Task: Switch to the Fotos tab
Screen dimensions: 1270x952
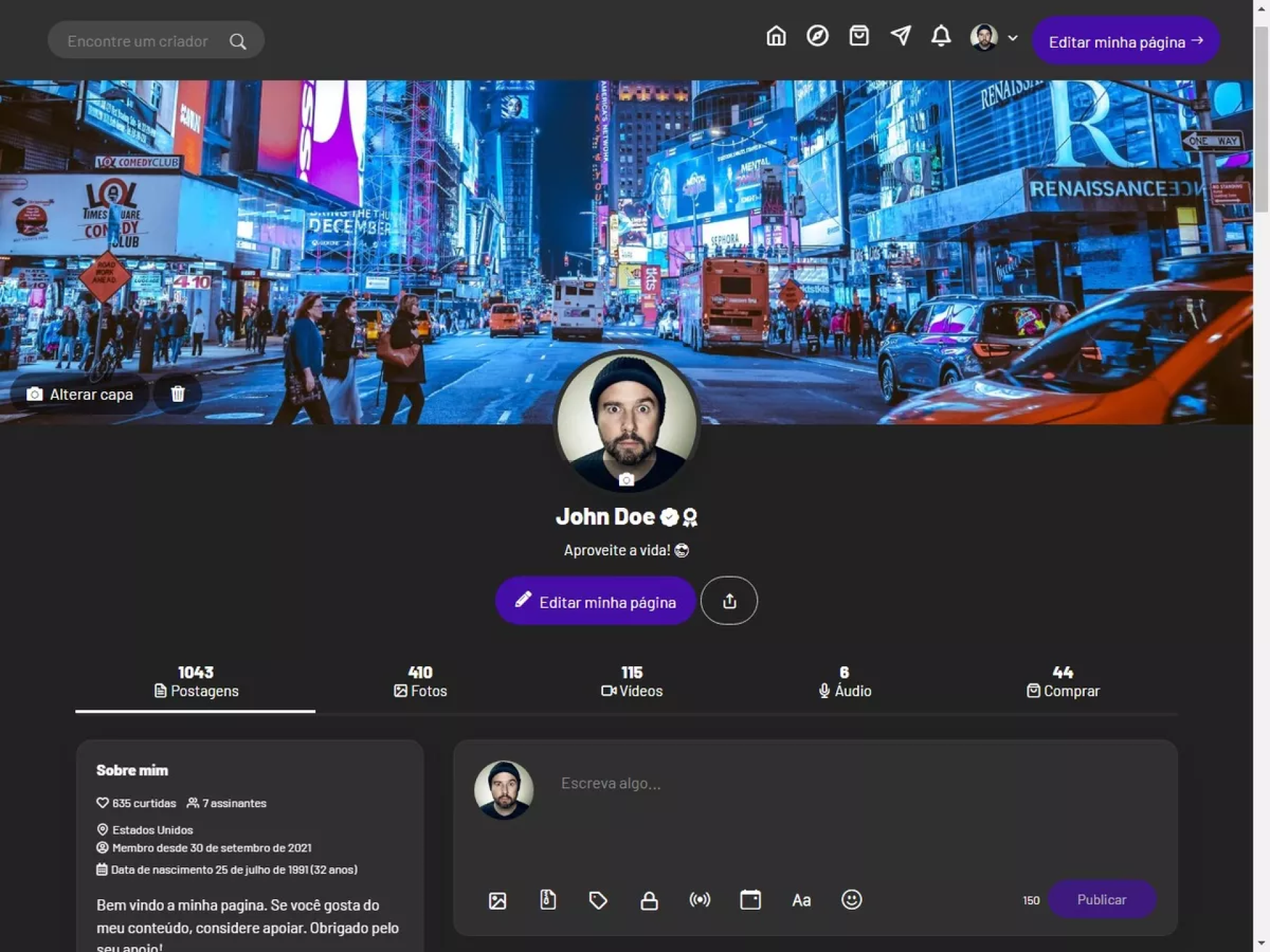Action: 421,682
